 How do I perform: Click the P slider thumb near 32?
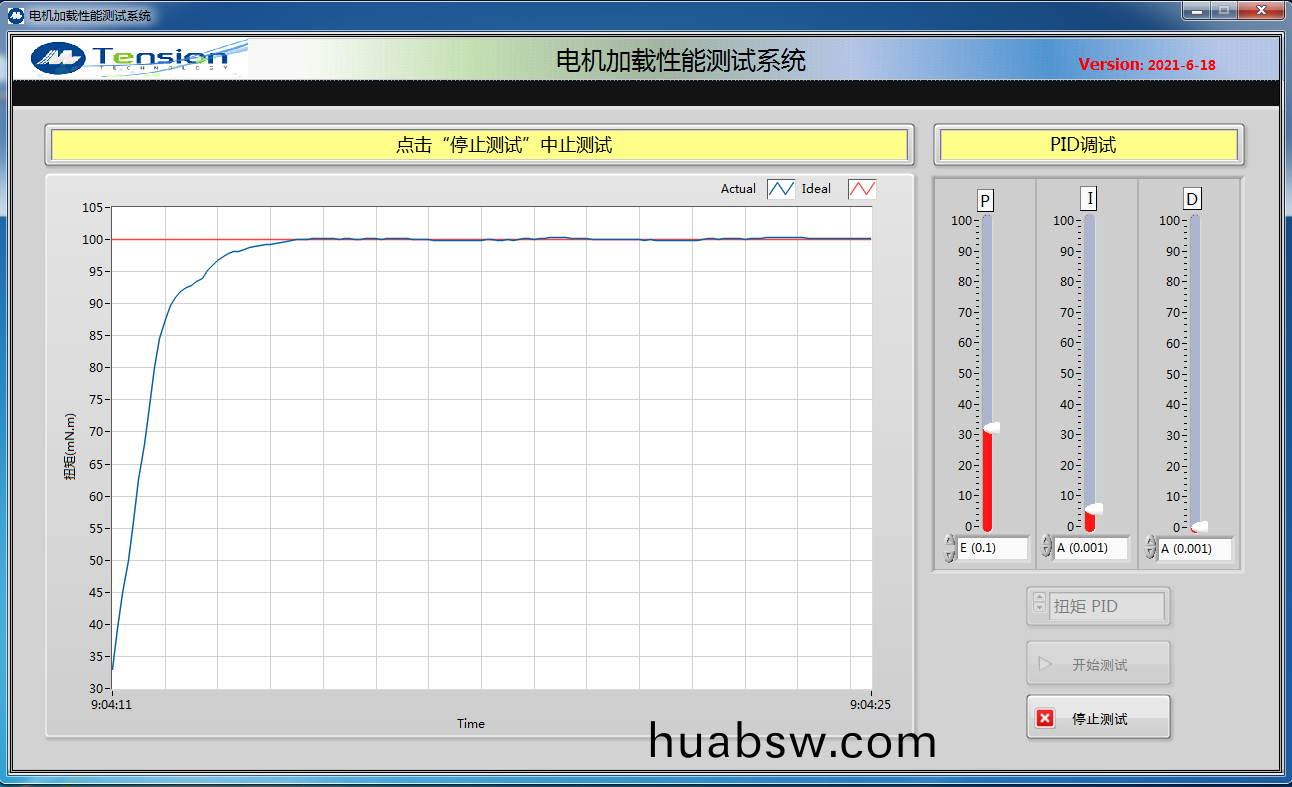tap(991, 428)
